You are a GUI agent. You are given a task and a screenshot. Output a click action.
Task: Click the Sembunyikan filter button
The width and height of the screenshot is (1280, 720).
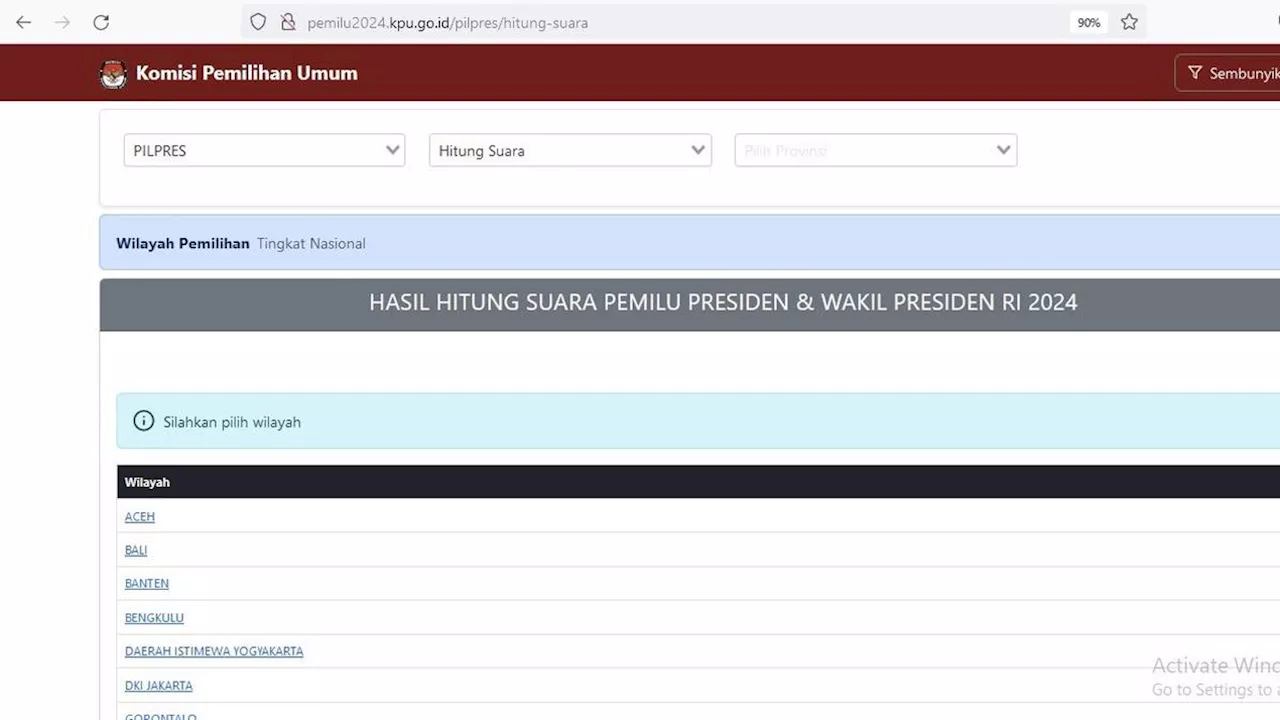tap(1228, 73)
